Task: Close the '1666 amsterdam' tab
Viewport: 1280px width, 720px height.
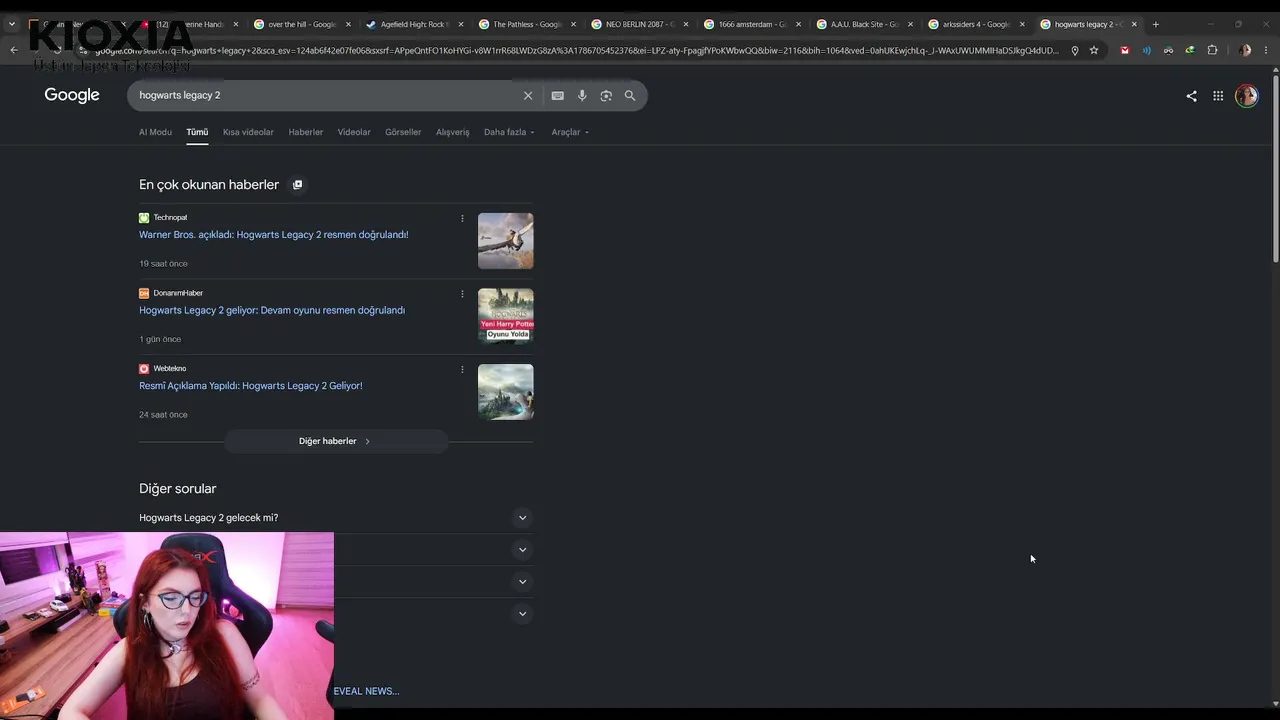Action: tap(798, 24)
